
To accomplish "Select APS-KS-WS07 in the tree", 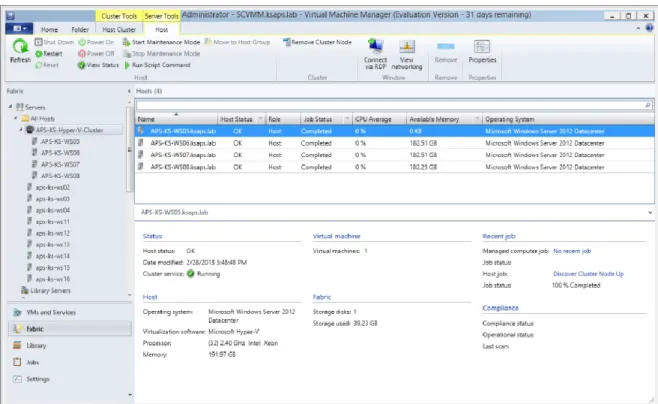I will [60, 164].
